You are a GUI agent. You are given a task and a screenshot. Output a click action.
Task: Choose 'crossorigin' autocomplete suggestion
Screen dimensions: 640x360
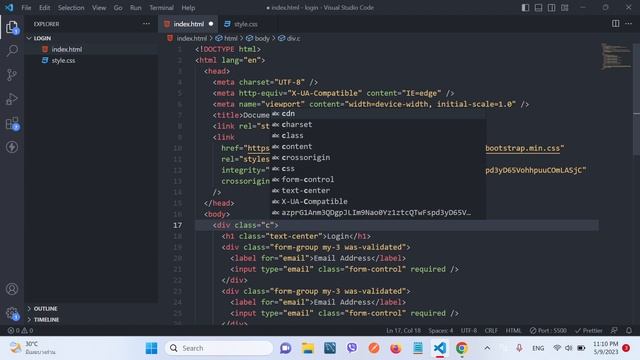378,158
